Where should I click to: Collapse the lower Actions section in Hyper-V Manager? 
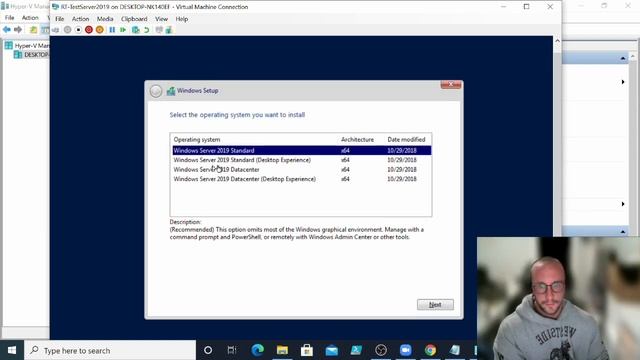(622, 231)
